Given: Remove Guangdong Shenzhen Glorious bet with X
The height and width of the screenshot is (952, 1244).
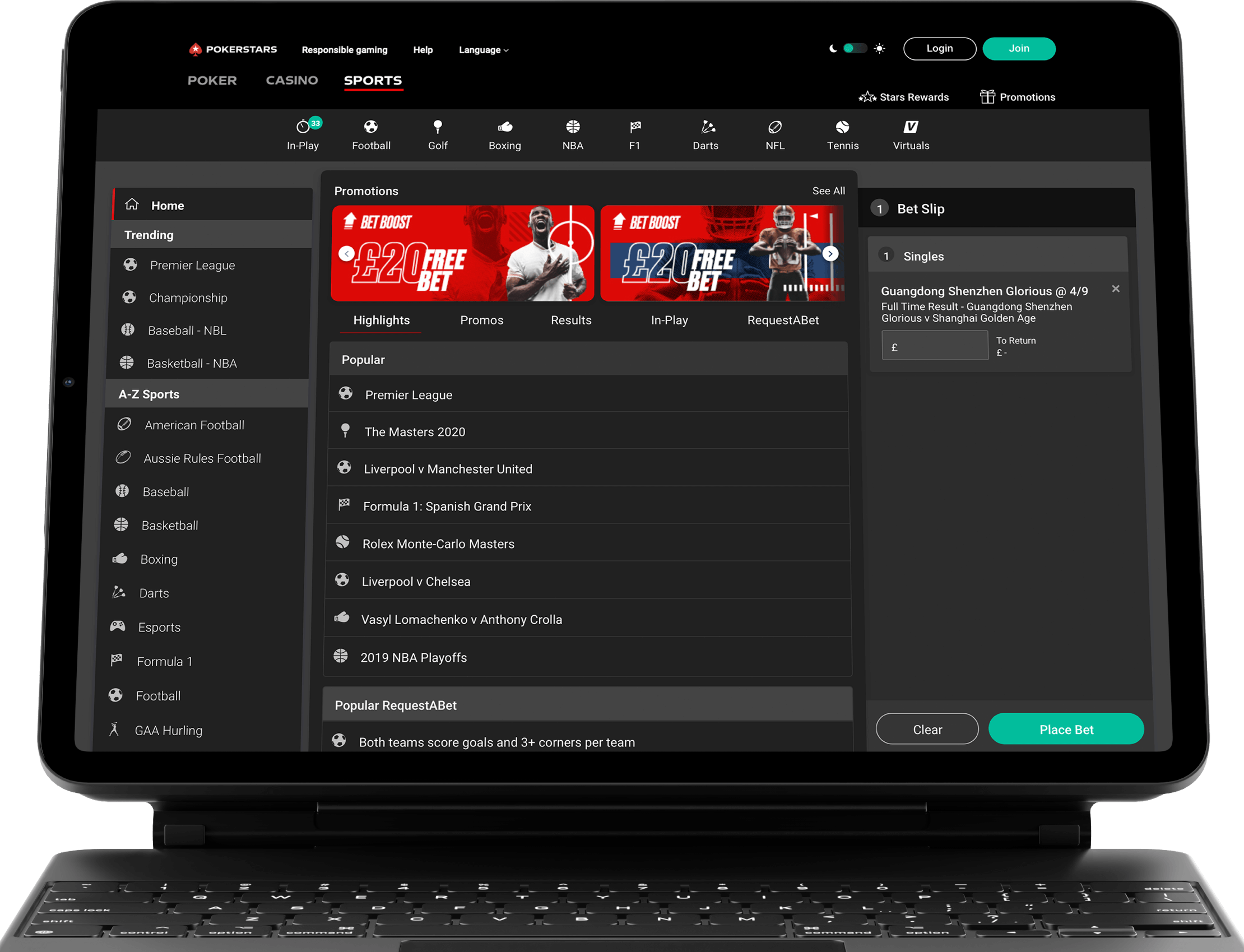Looking at the screenshot, I should tap(1115, 289).
